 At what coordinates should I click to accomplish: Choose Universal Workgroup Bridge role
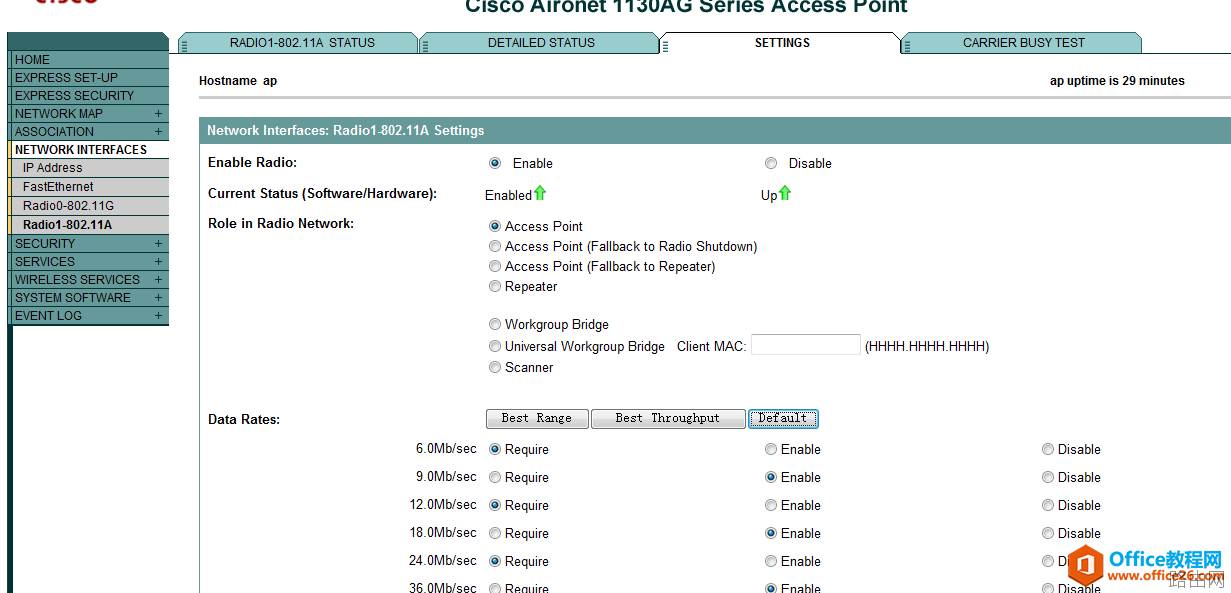pyautogui.click(x=495, y=346)
